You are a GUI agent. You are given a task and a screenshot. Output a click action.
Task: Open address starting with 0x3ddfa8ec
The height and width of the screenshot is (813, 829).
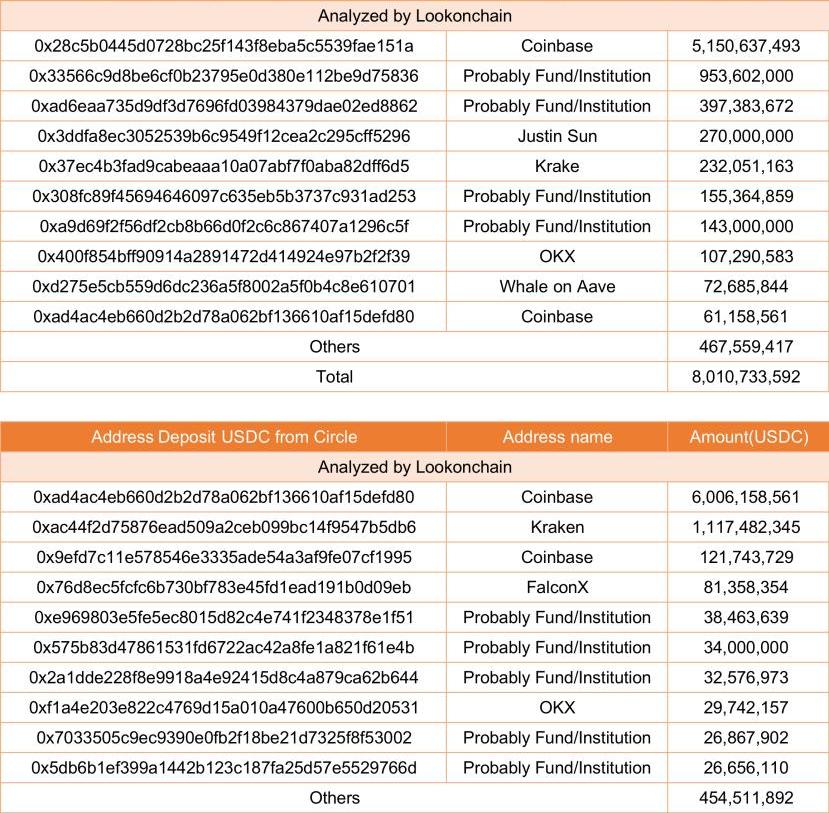223,136
